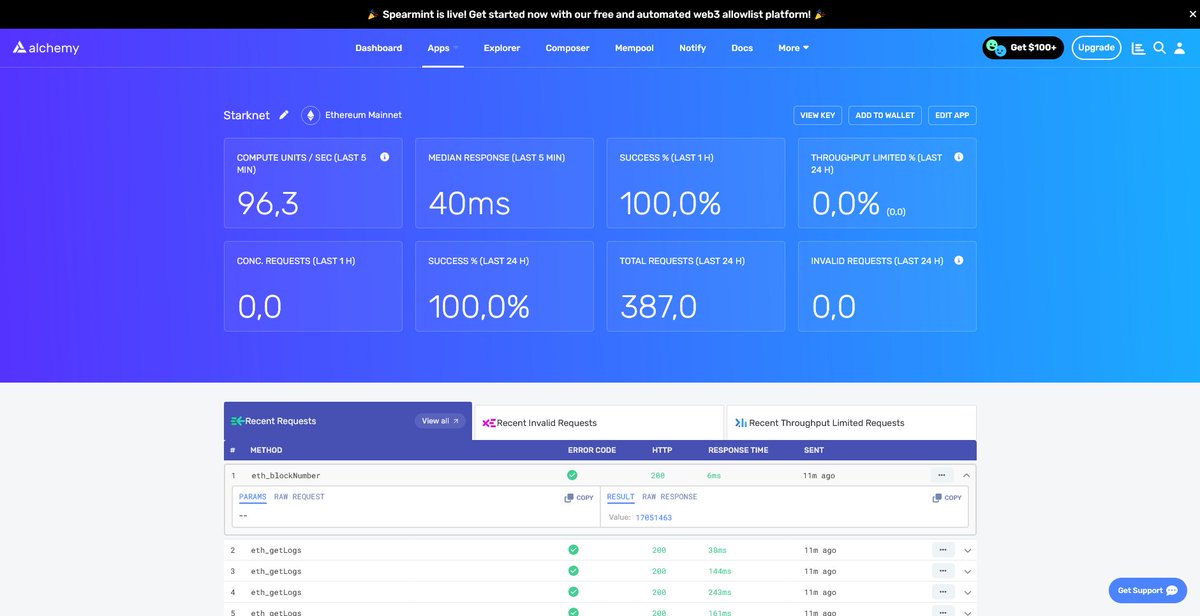Open ellipsis menu for request row 2
The height and width of the screenshot is (616, 1200).
(942, 550)
